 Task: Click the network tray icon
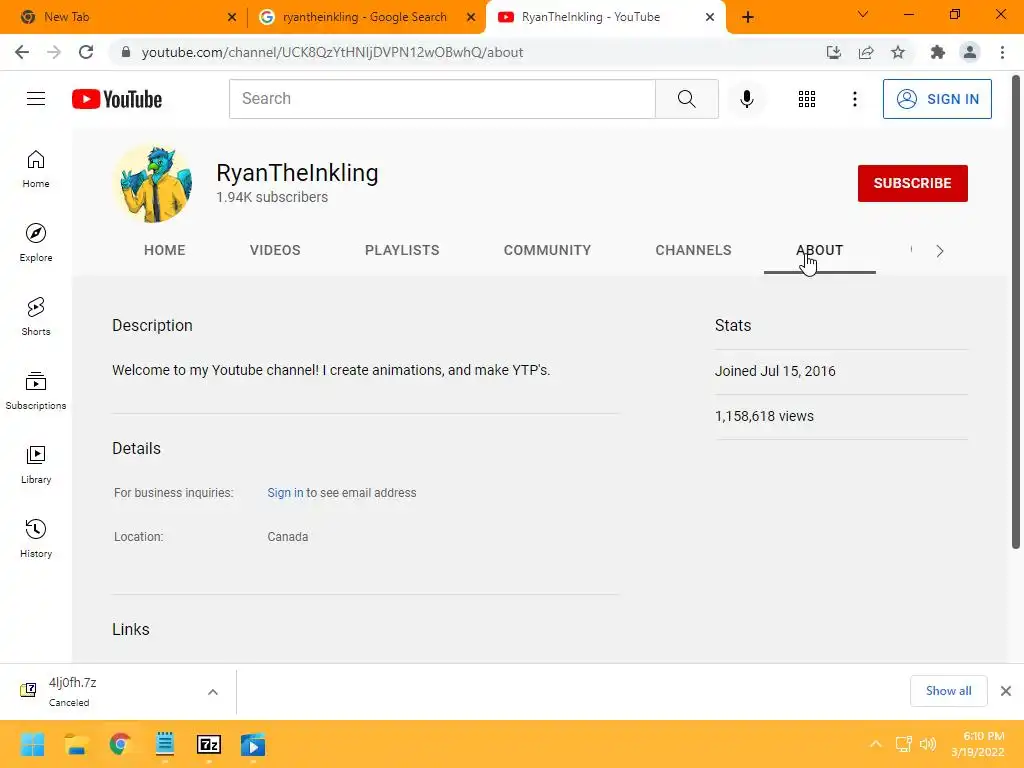pos(903,744)
